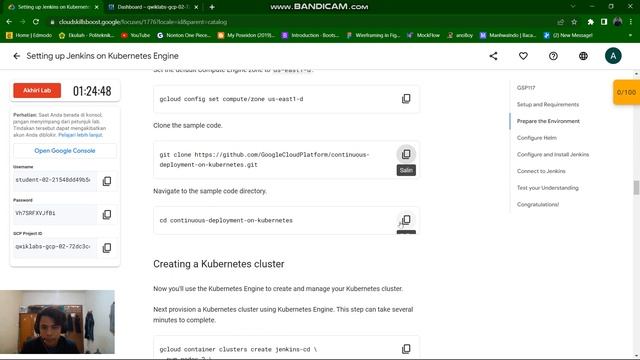Click the GCP Project ID field
The width and height of the screenshot is (640, 360).
coord(55,247)
